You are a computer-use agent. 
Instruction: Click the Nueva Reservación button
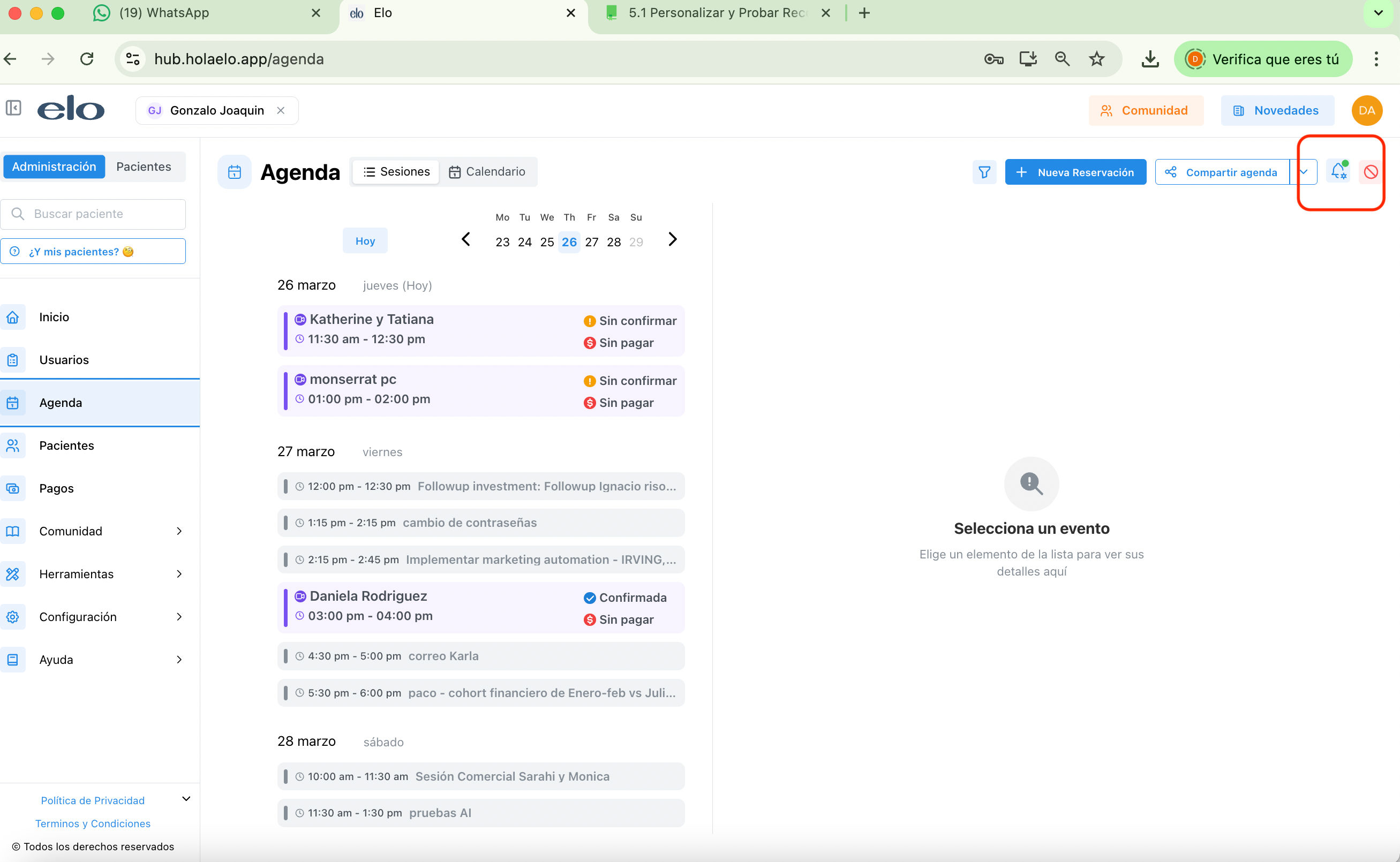[1075, 172]
